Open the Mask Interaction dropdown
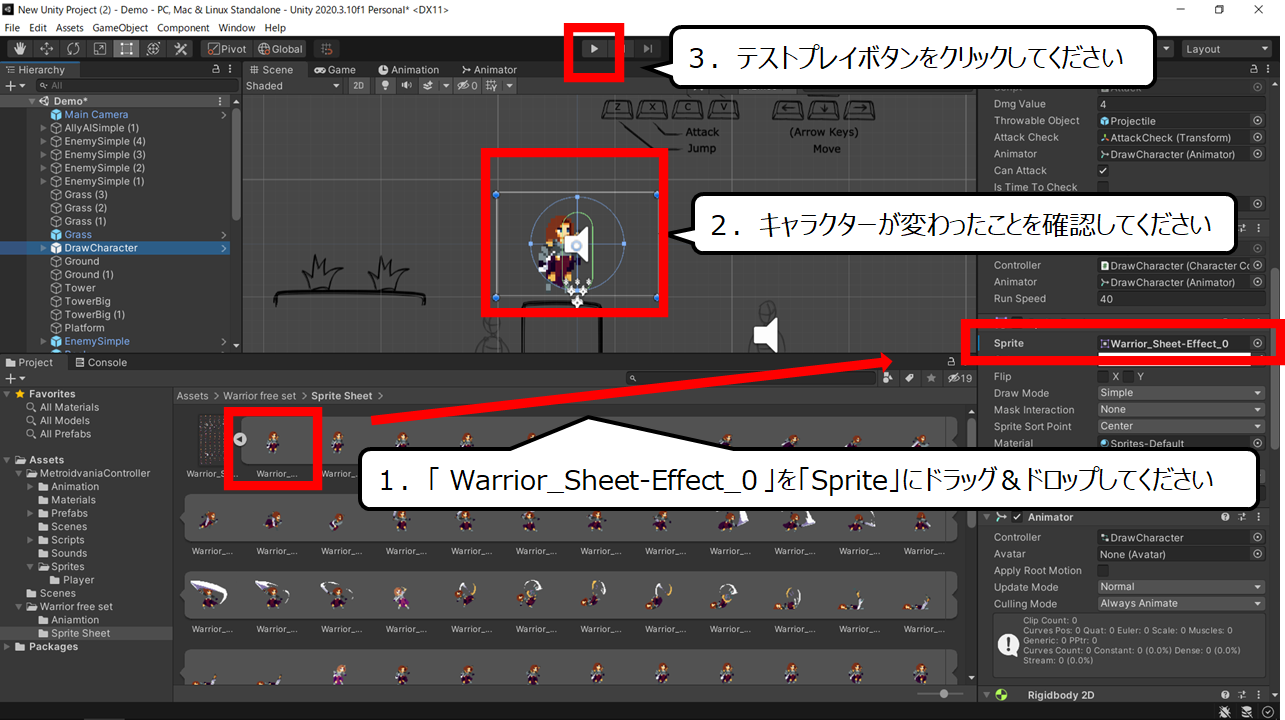 coord(1181,410)
